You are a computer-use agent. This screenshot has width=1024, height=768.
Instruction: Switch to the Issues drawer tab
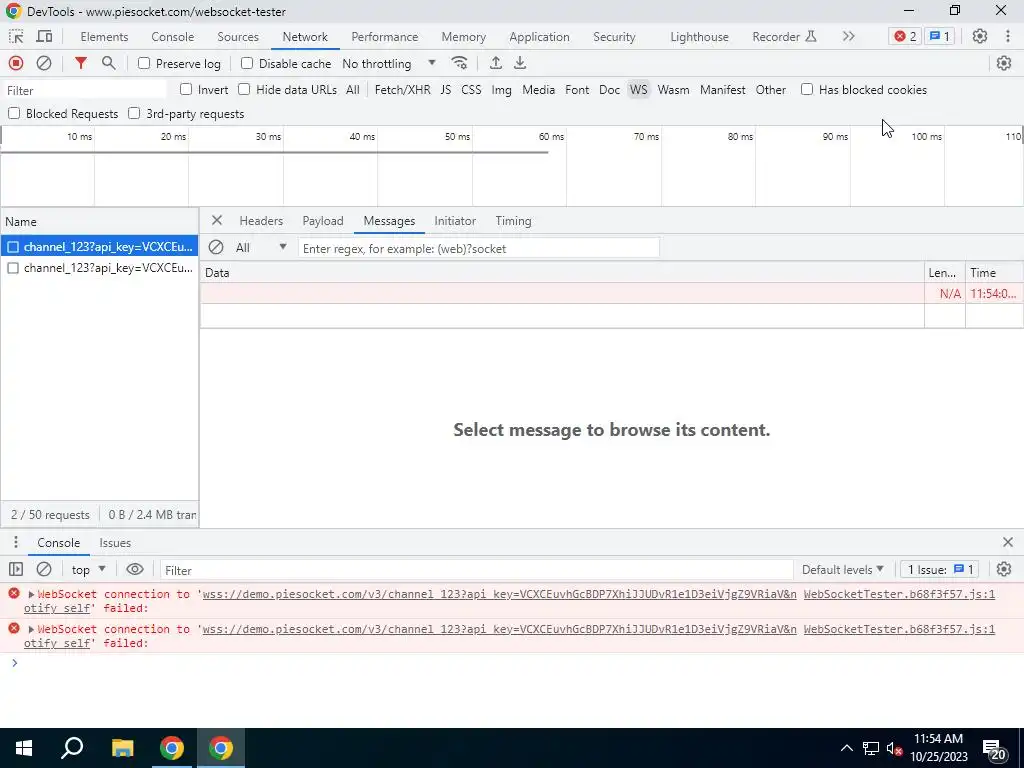(115, 543)
